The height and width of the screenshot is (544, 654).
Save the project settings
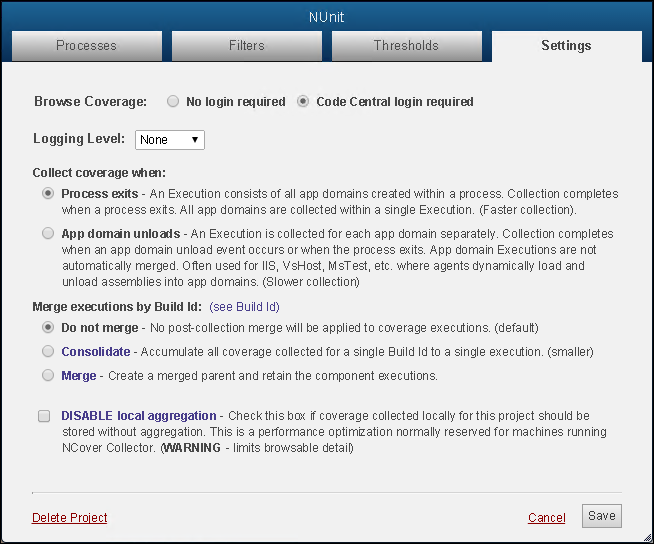coord(602,516)
